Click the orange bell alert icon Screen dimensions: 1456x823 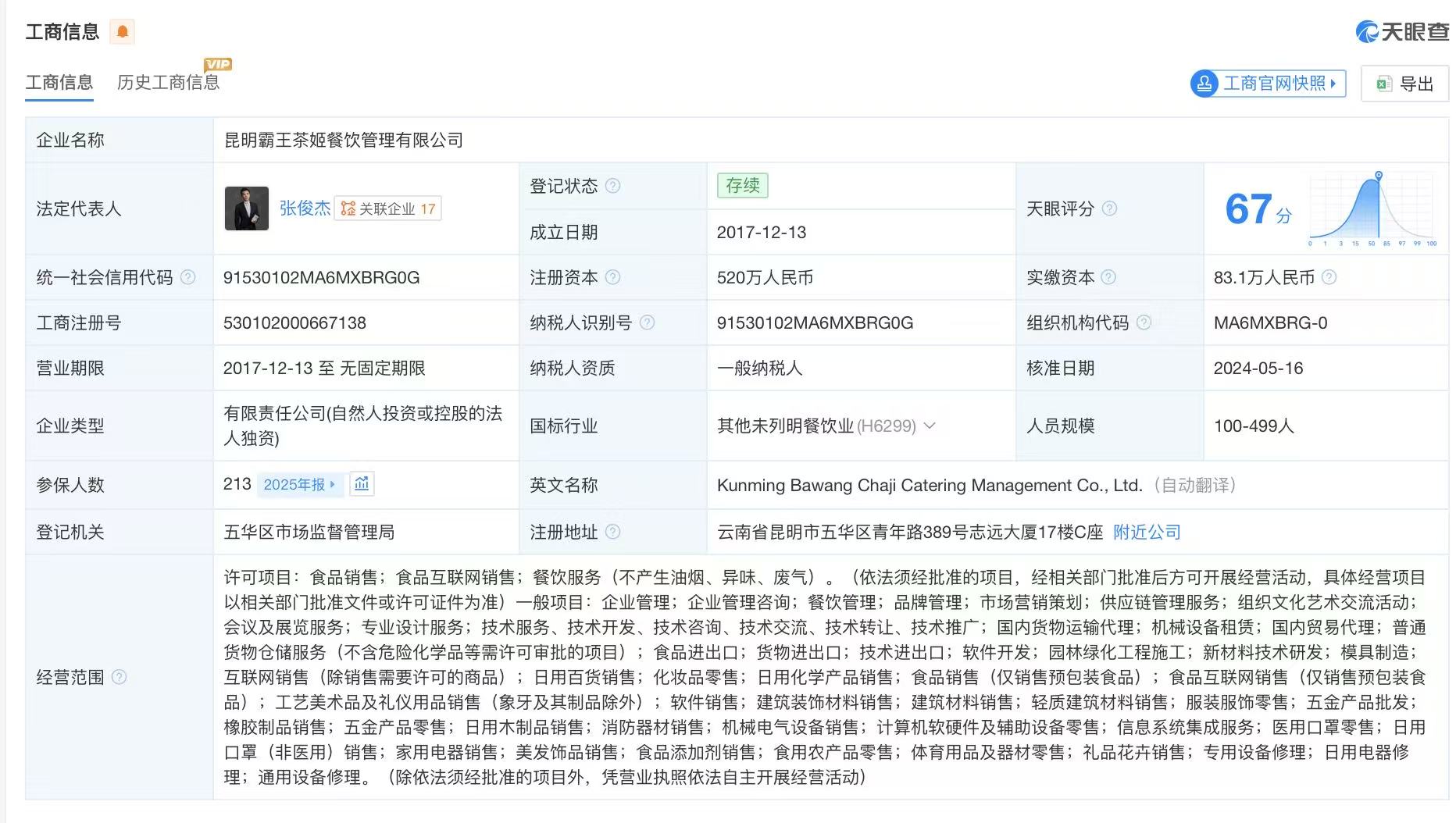[x=123, y=31]
